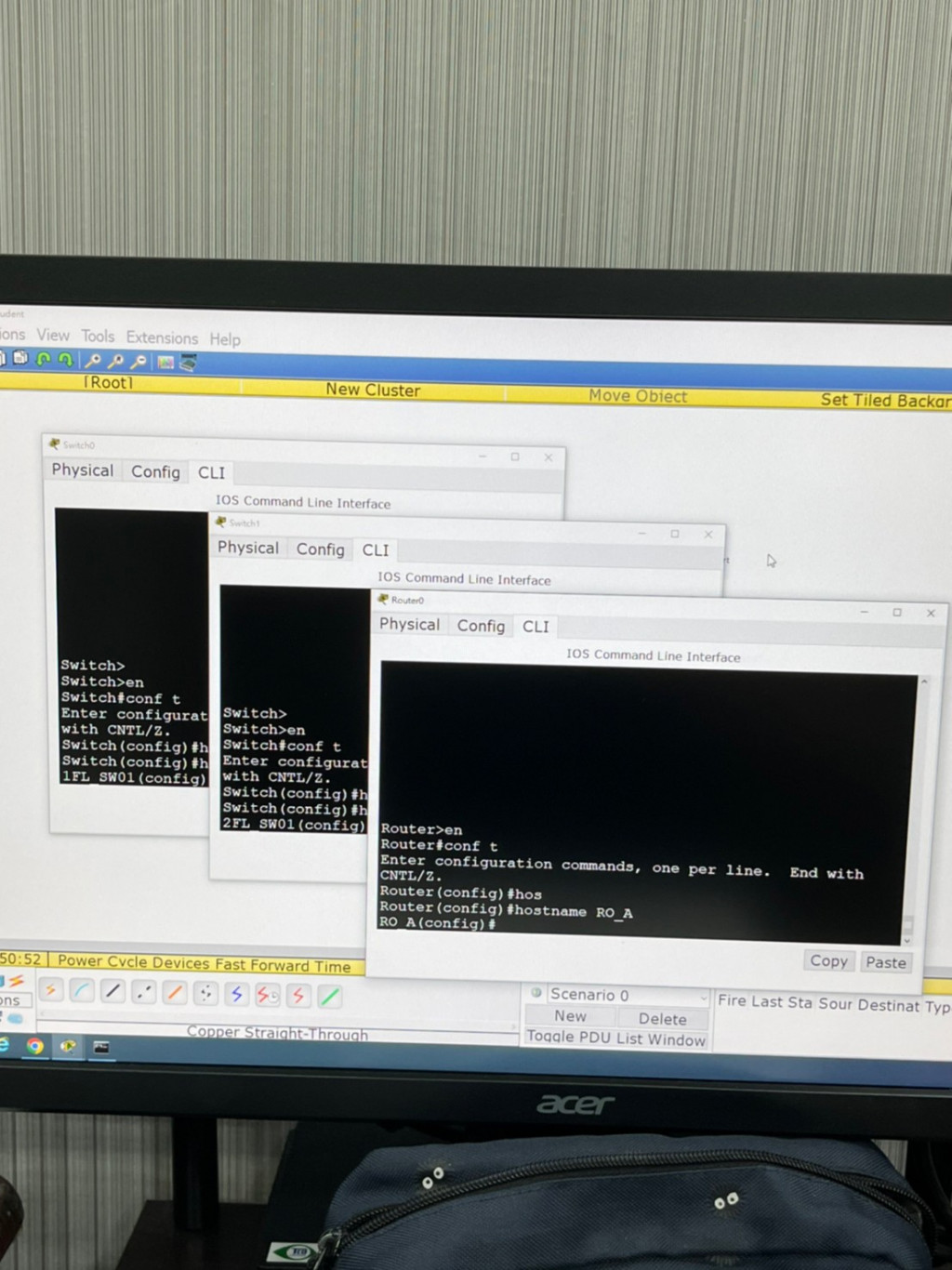
Task: Open the View menu
Action: [x=53, y=335]
